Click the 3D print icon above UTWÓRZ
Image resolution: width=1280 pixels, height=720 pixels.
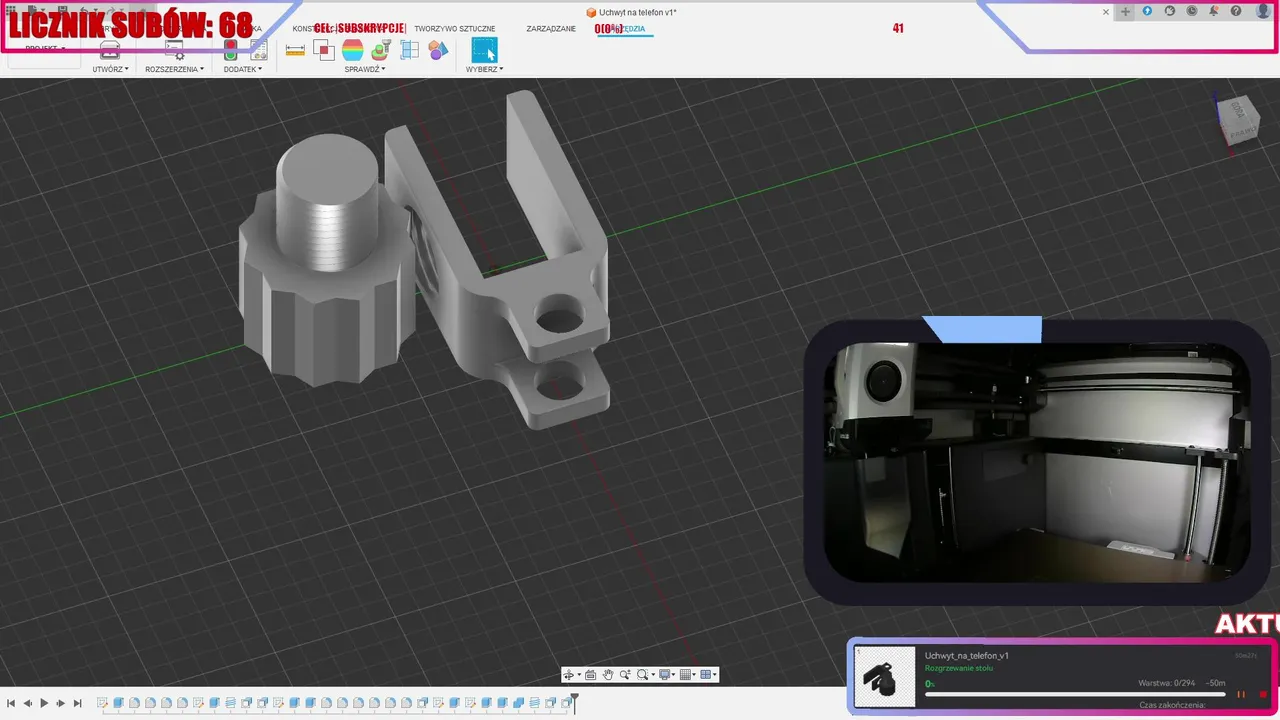(x=110, y=50)
